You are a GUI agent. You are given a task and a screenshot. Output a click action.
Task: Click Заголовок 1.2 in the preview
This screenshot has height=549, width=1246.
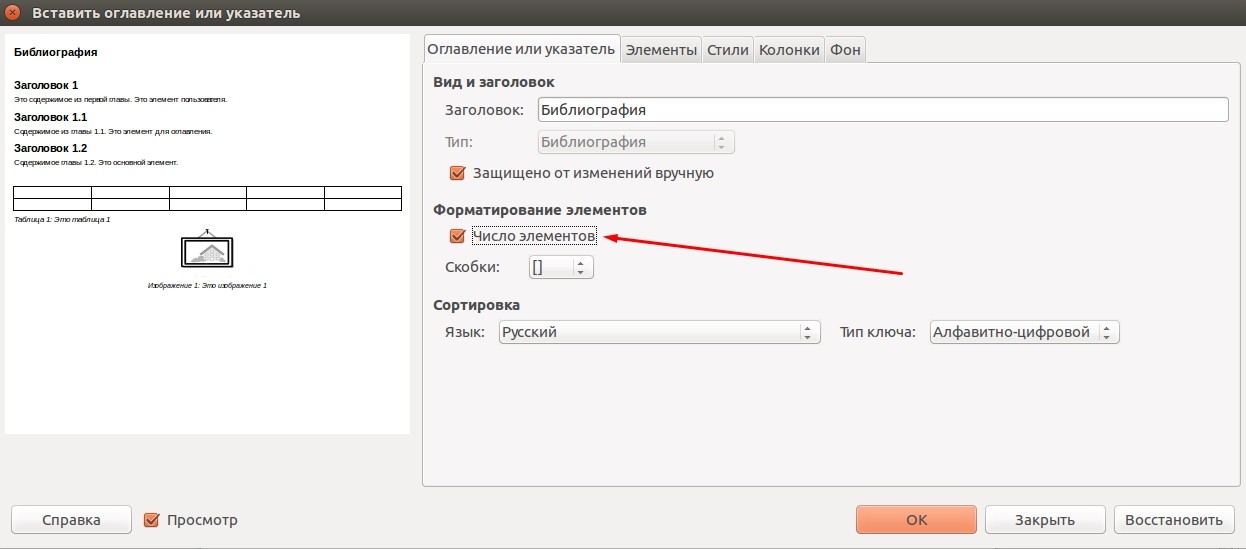50,148
